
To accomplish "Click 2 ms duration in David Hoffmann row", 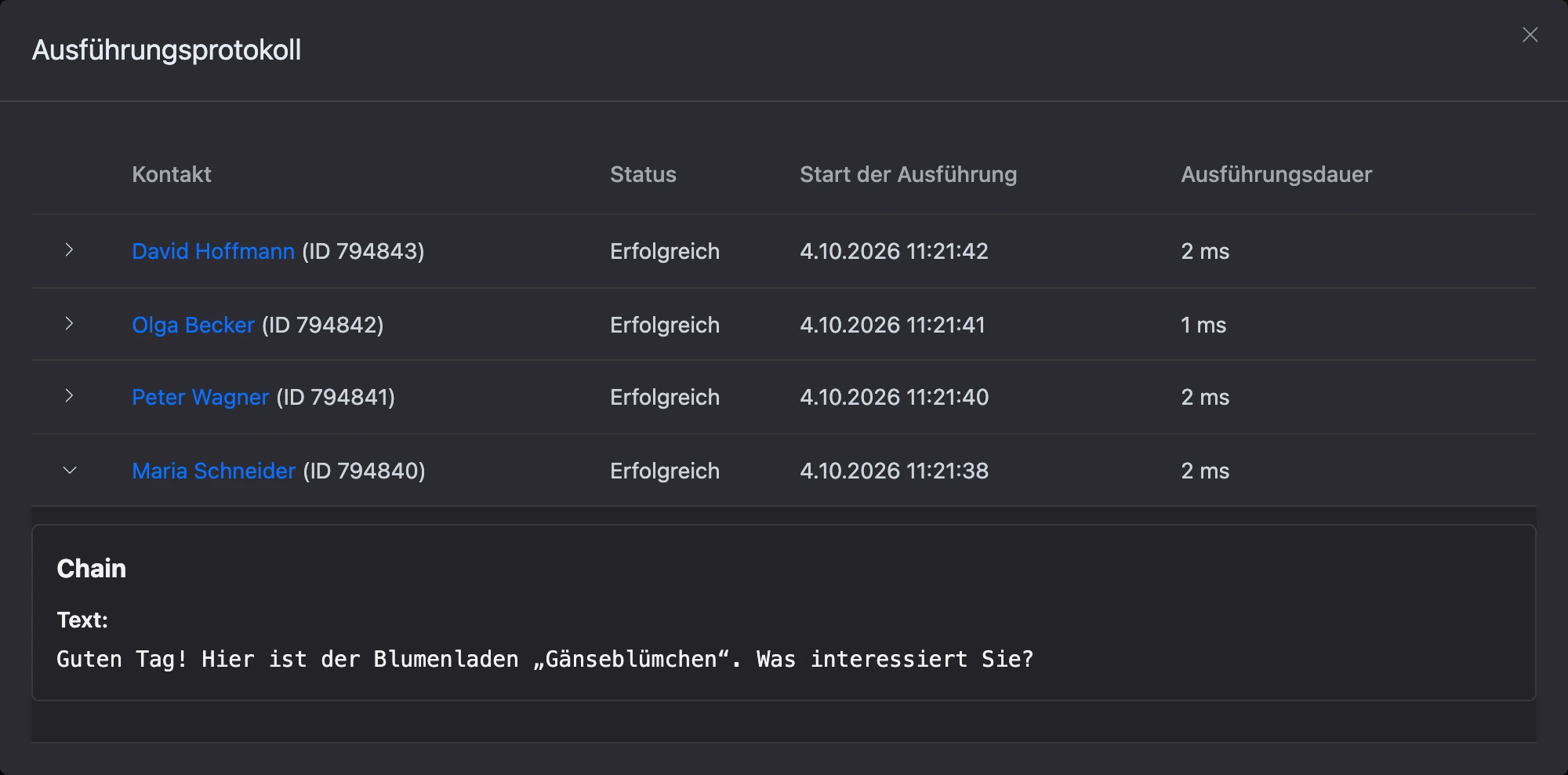I will pyautogui.click(x=1205, y=251).
